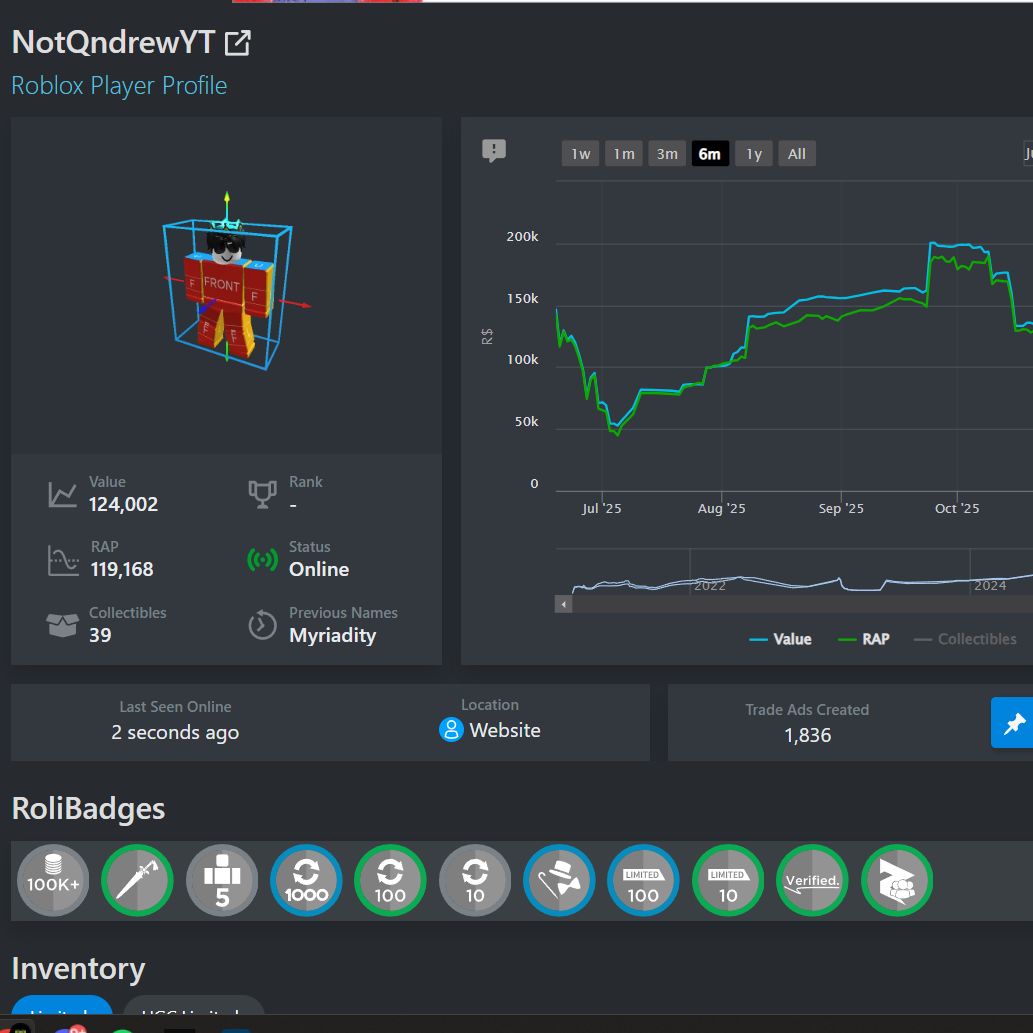Click the Website location user icon

(x=451, y=730)
